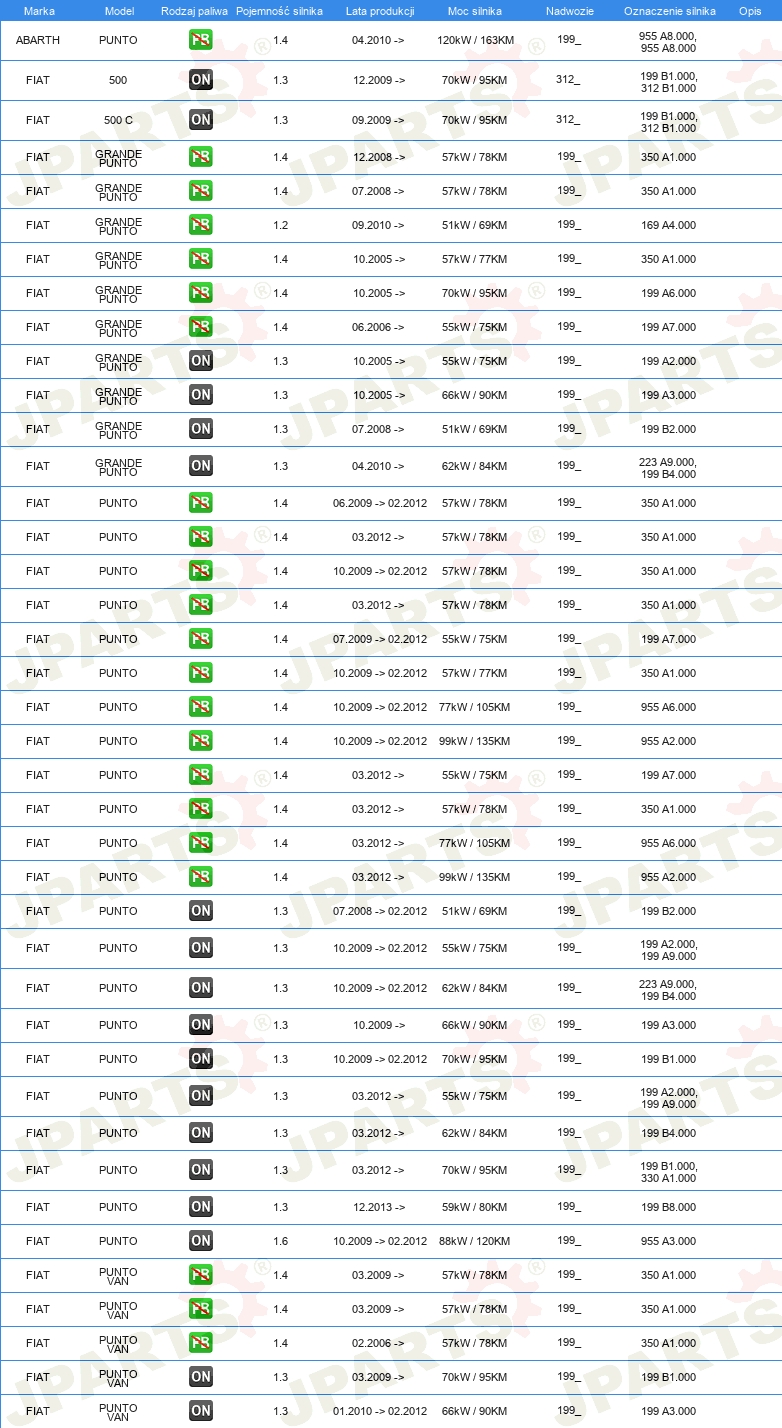Click the 199 A6.000 engine code cell
This screenshot has width=782, height=1428.
[x=669, y=293]
